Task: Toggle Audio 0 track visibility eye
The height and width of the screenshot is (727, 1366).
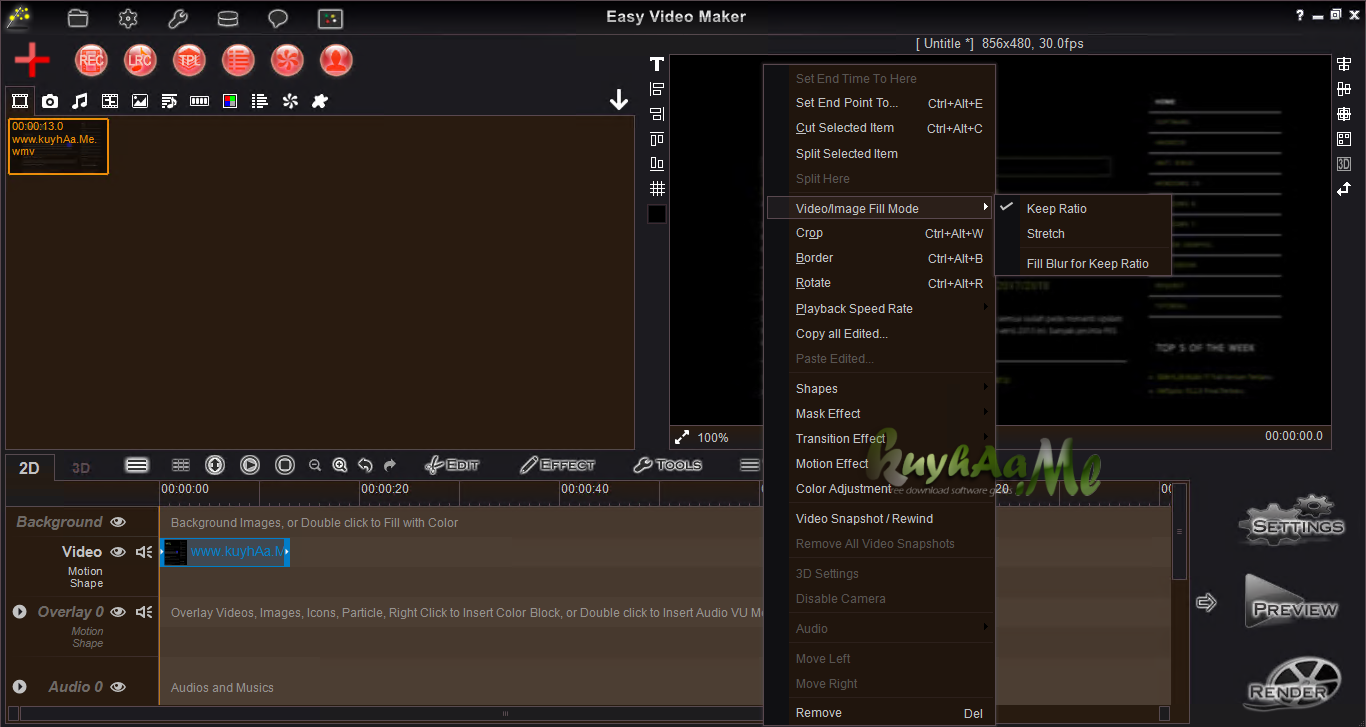Action: (118, 687)
